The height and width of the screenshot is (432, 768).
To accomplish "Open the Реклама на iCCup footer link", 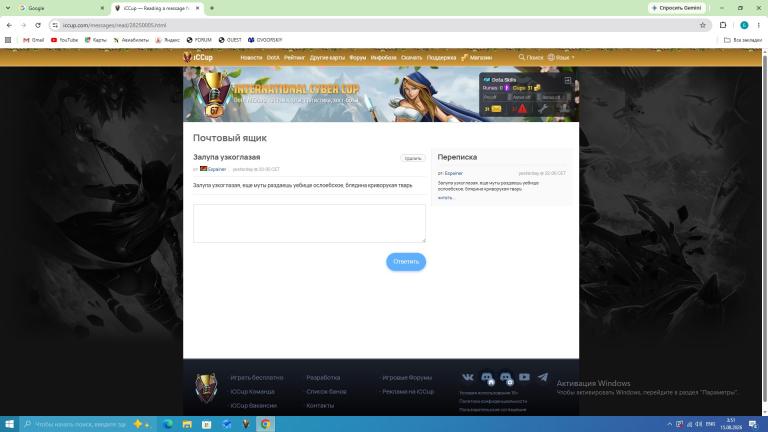I will [x=408, y=392].
